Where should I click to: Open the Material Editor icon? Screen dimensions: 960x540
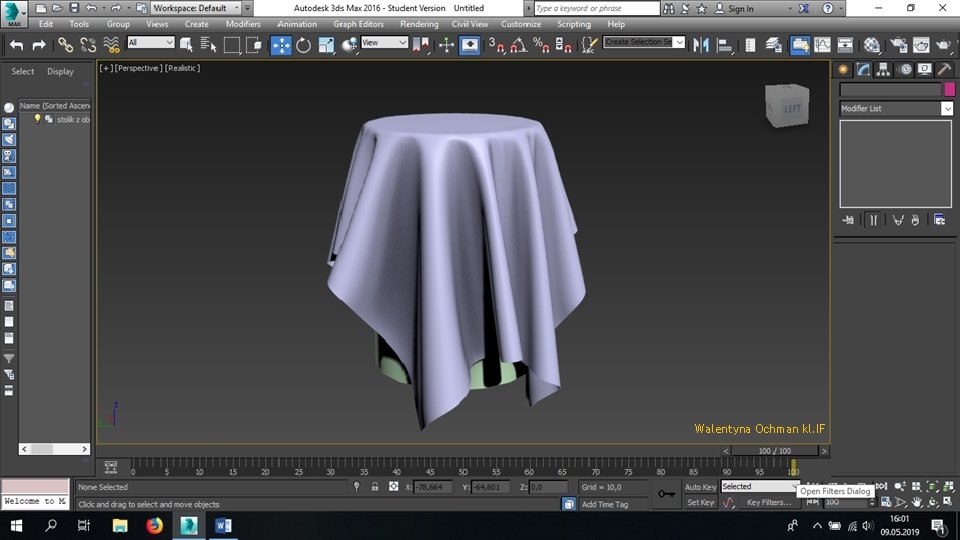872,45
